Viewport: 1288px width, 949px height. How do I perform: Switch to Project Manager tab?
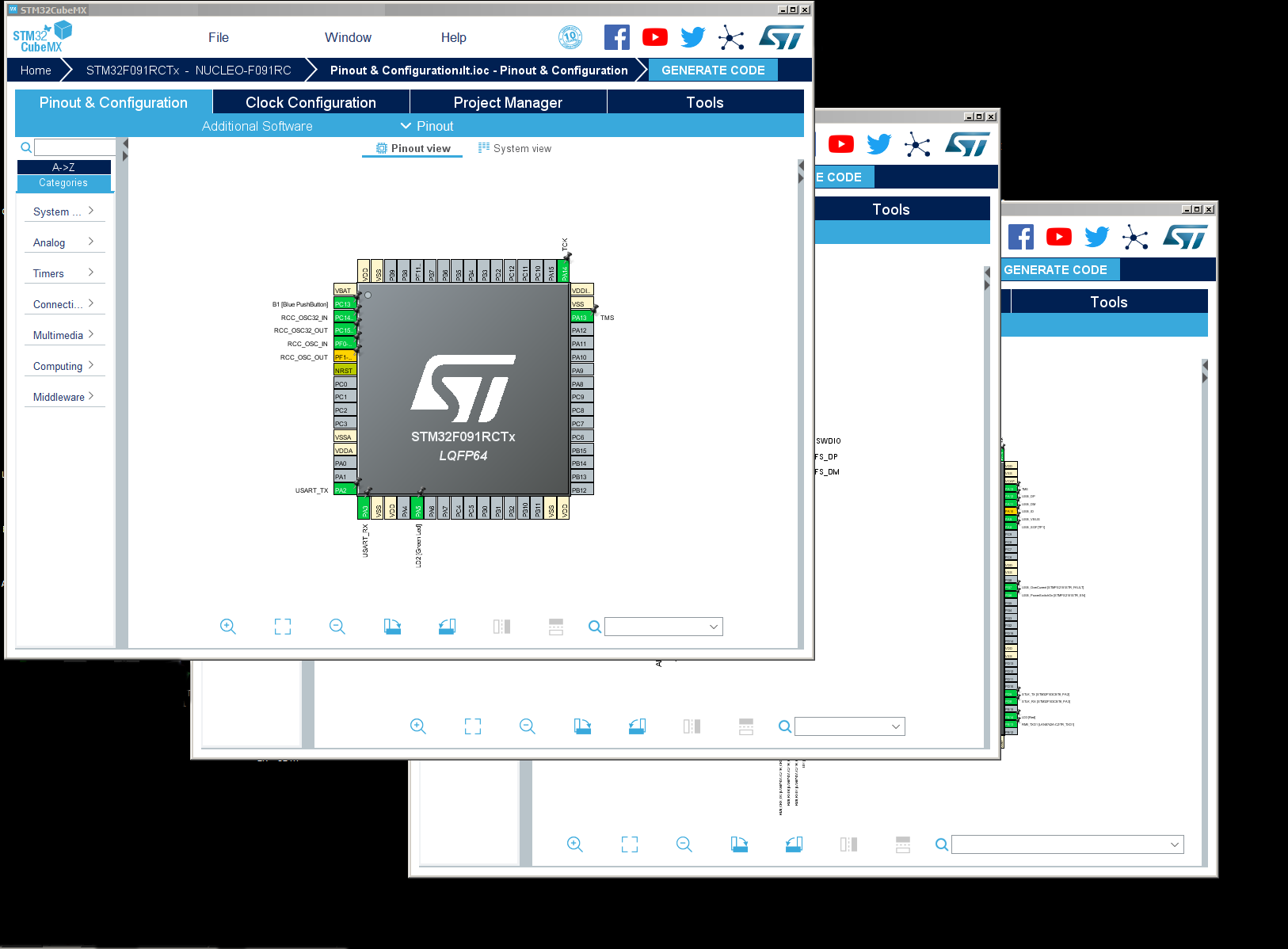point(508,102)
